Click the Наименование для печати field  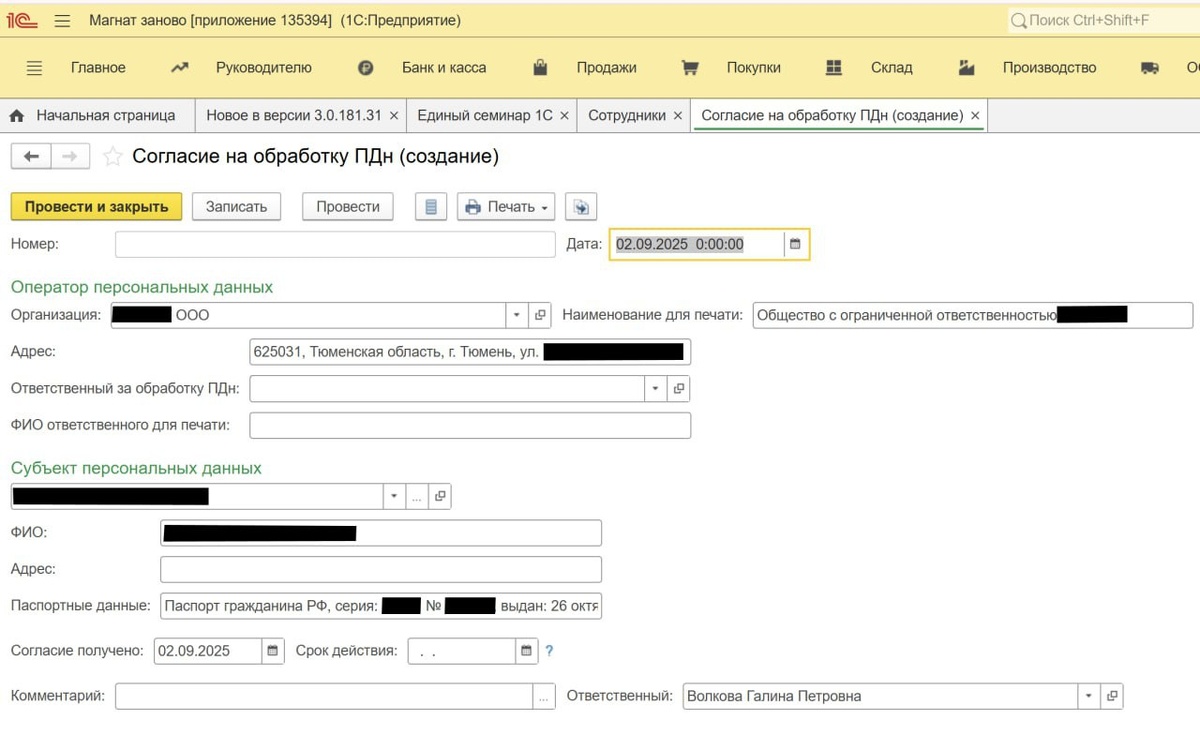[973, 315]
